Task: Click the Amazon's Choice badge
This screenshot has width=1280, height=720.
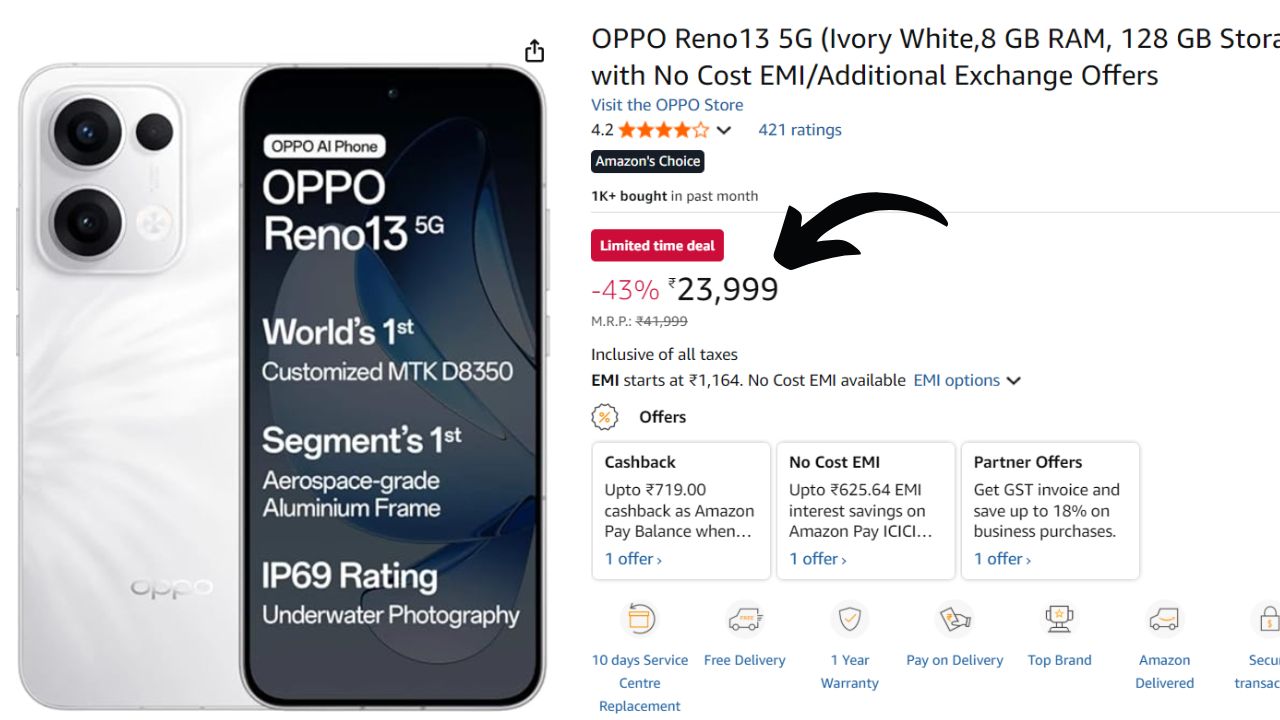Action: pos(647,161)
